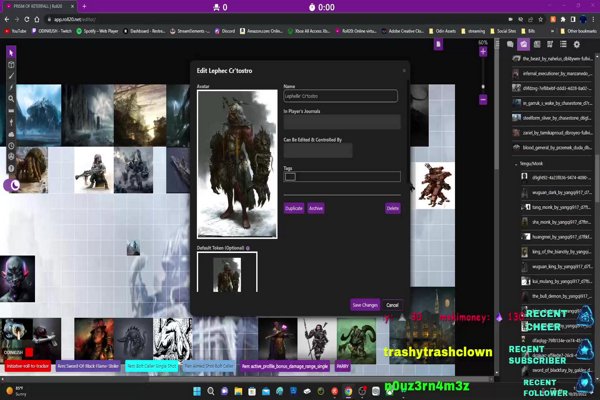Select zariel_by_tamikaproud library item
This screenshot has height=400, width=600.
tap(552, 133)
